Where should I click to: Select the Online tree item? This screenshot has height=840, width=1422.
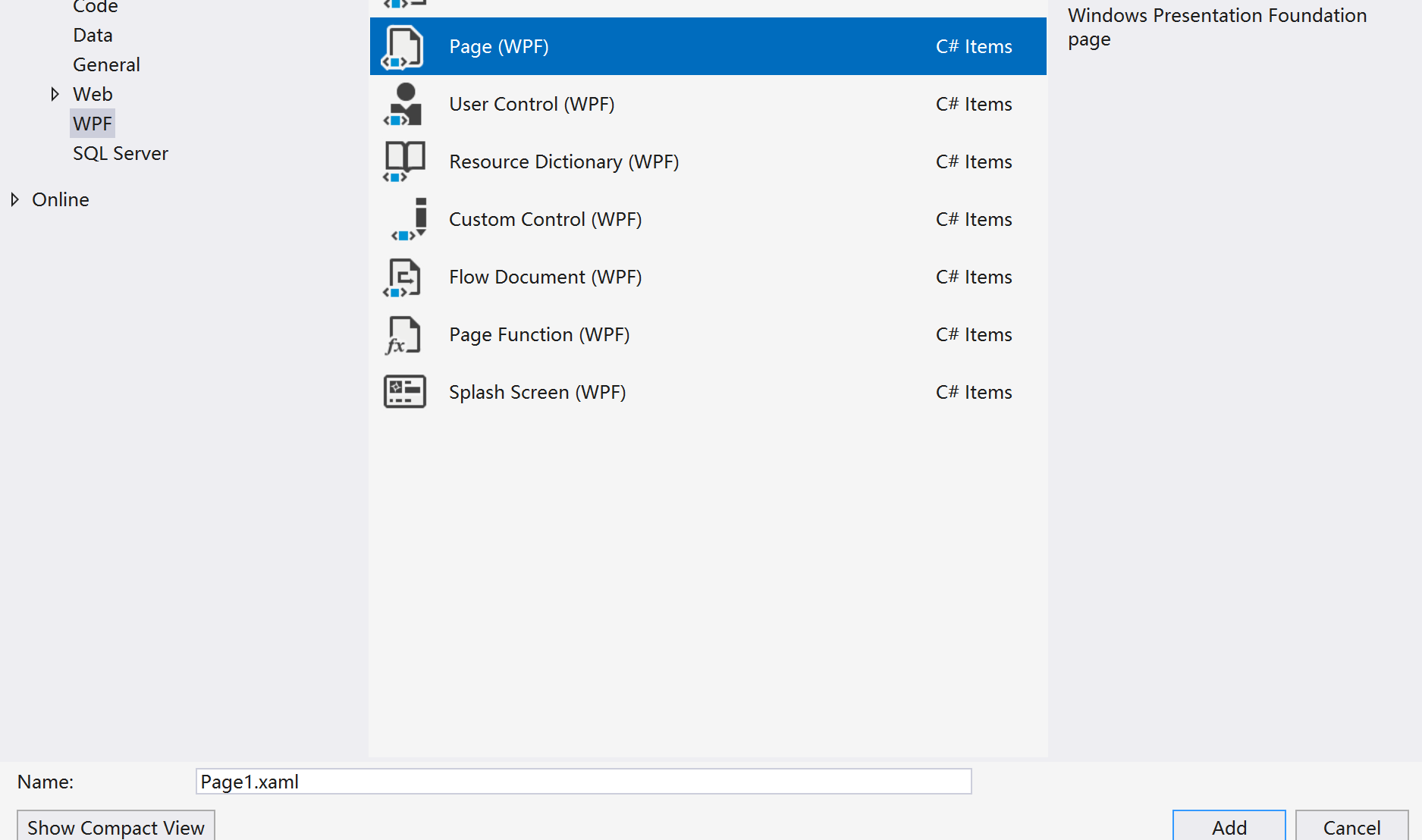(x=61, y=199)
